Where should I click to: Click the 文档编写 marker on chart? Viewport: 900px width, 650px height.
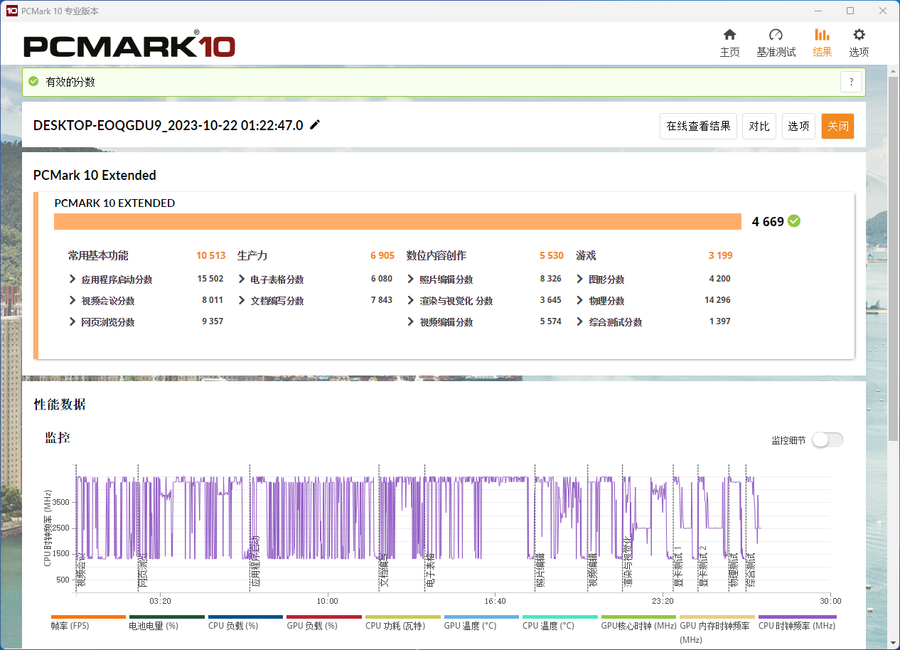(x=385, y=570)
